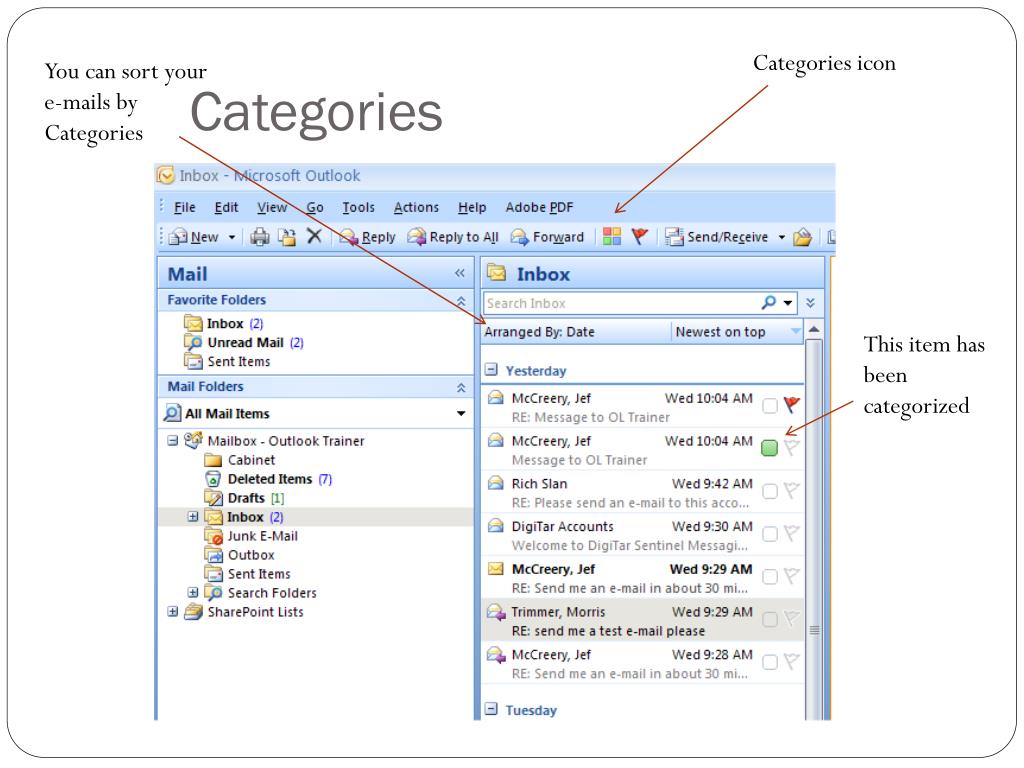Click the Forward button
Screen dimensions: 1024x768
point(547,236)
